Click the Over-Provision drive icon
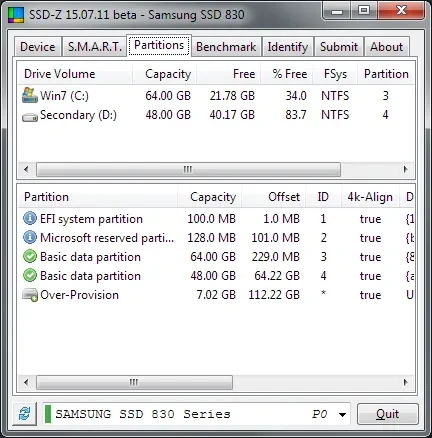 (30, 295)
